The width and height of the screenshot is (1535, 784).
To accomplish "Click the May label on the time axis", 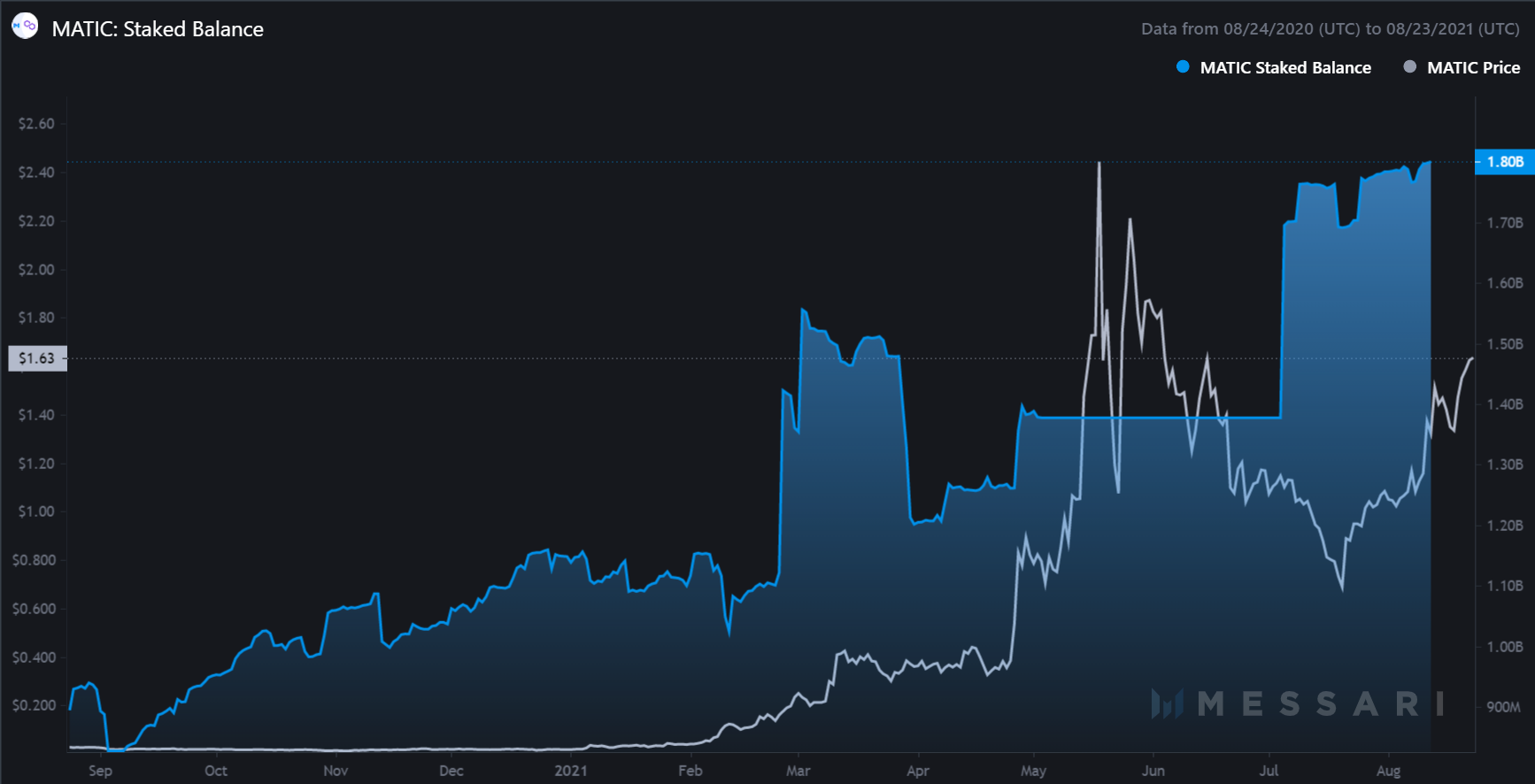I will (x=1034, y=771).
